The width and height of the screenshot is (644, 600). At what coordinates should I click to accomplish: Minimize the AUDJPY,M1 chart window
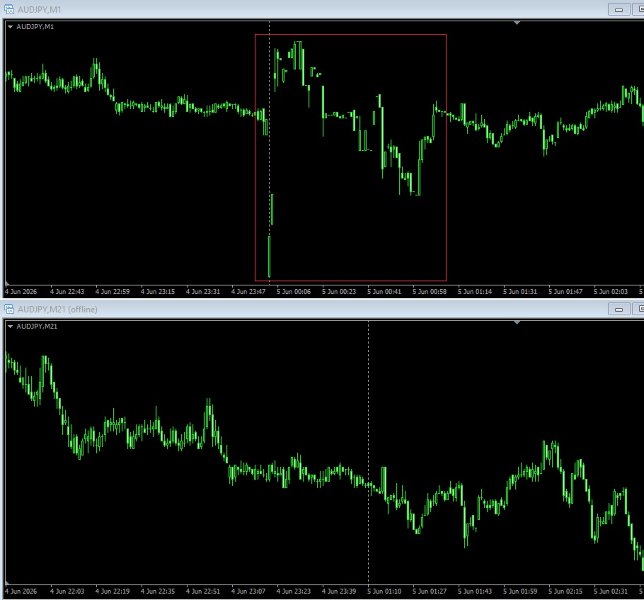click(619, 9)
